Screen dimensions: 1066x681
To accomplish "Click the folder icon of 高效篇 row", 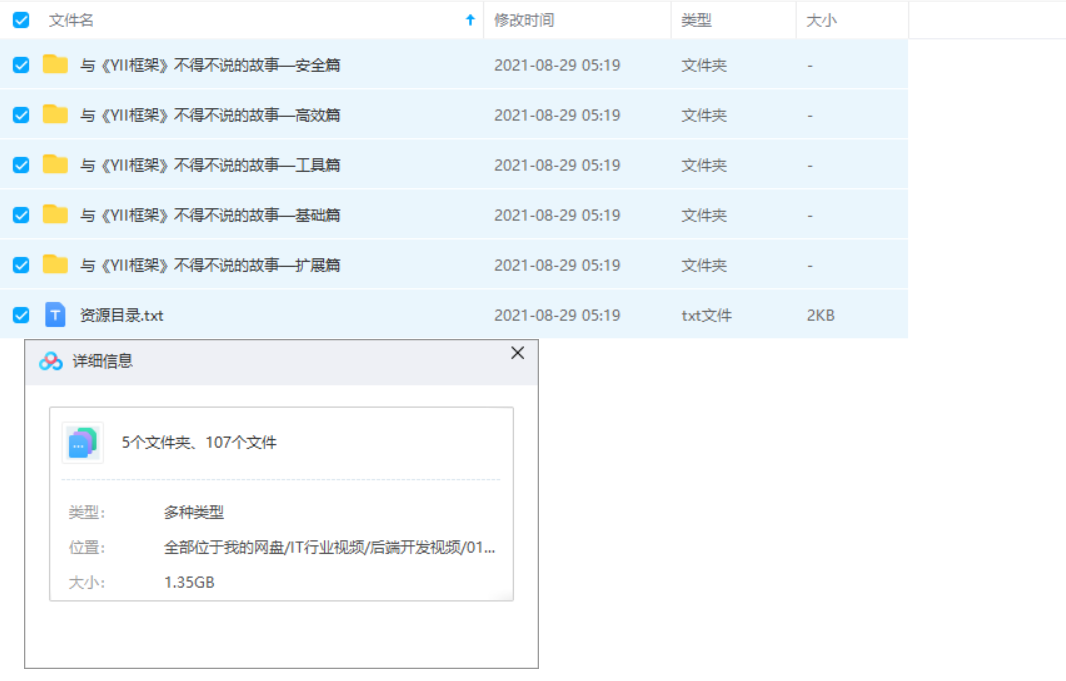I will (55, 114).
